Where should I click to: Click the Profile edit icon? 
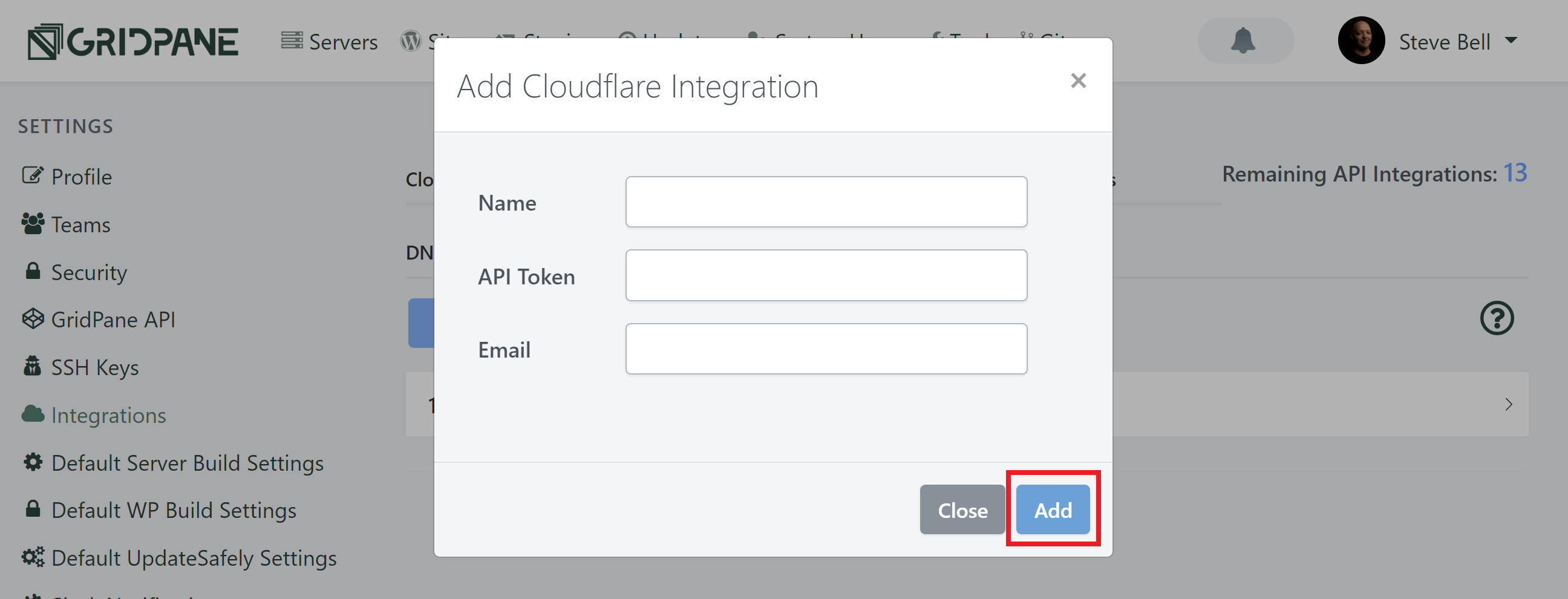pyautogui.click(x=32, y=175)
